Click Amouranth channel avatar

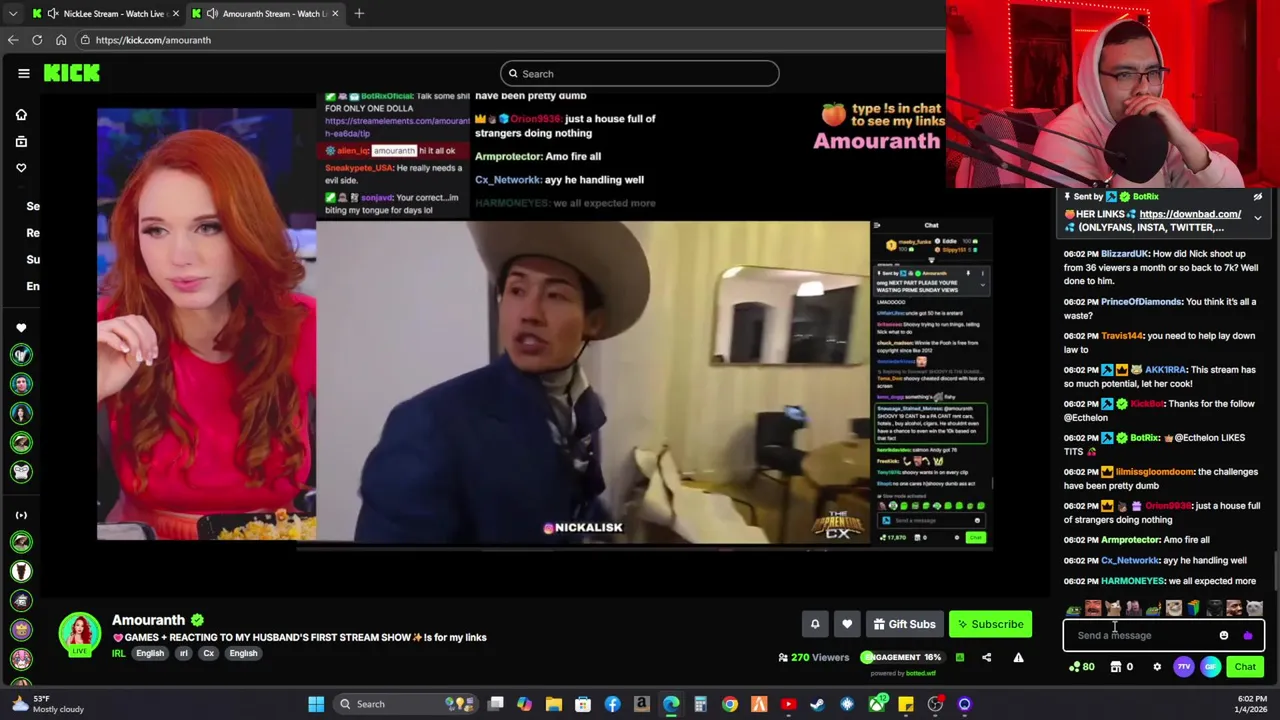point(79,633)
